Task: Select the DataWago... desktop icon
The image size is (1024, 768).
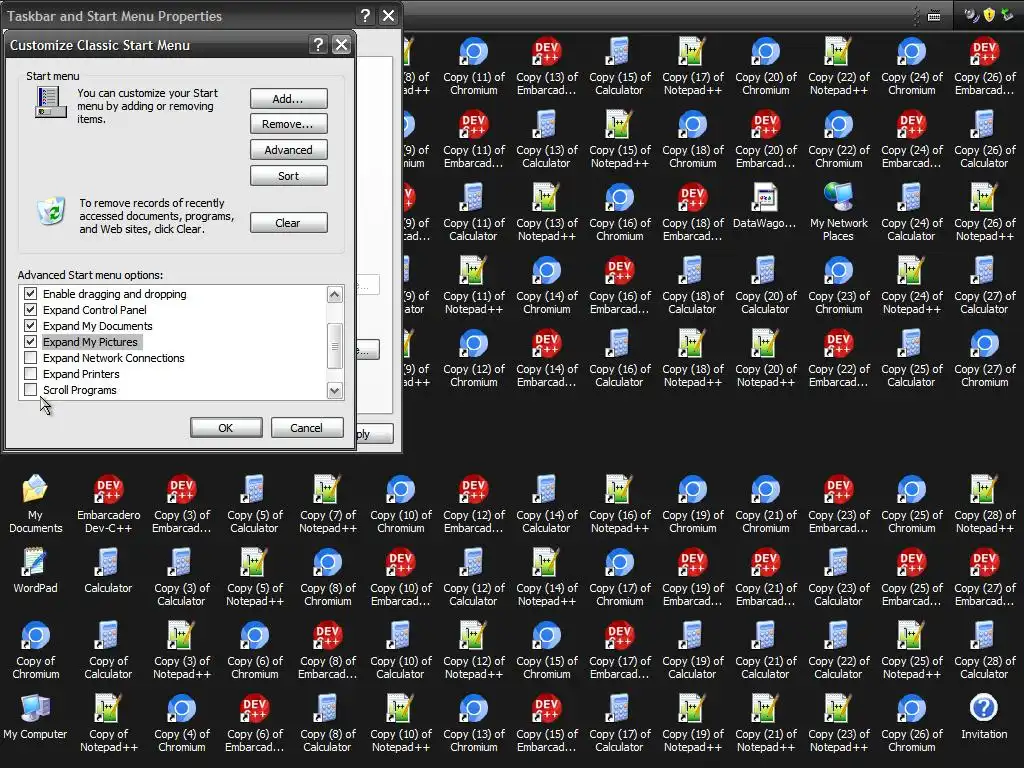Action: point(765,206)
